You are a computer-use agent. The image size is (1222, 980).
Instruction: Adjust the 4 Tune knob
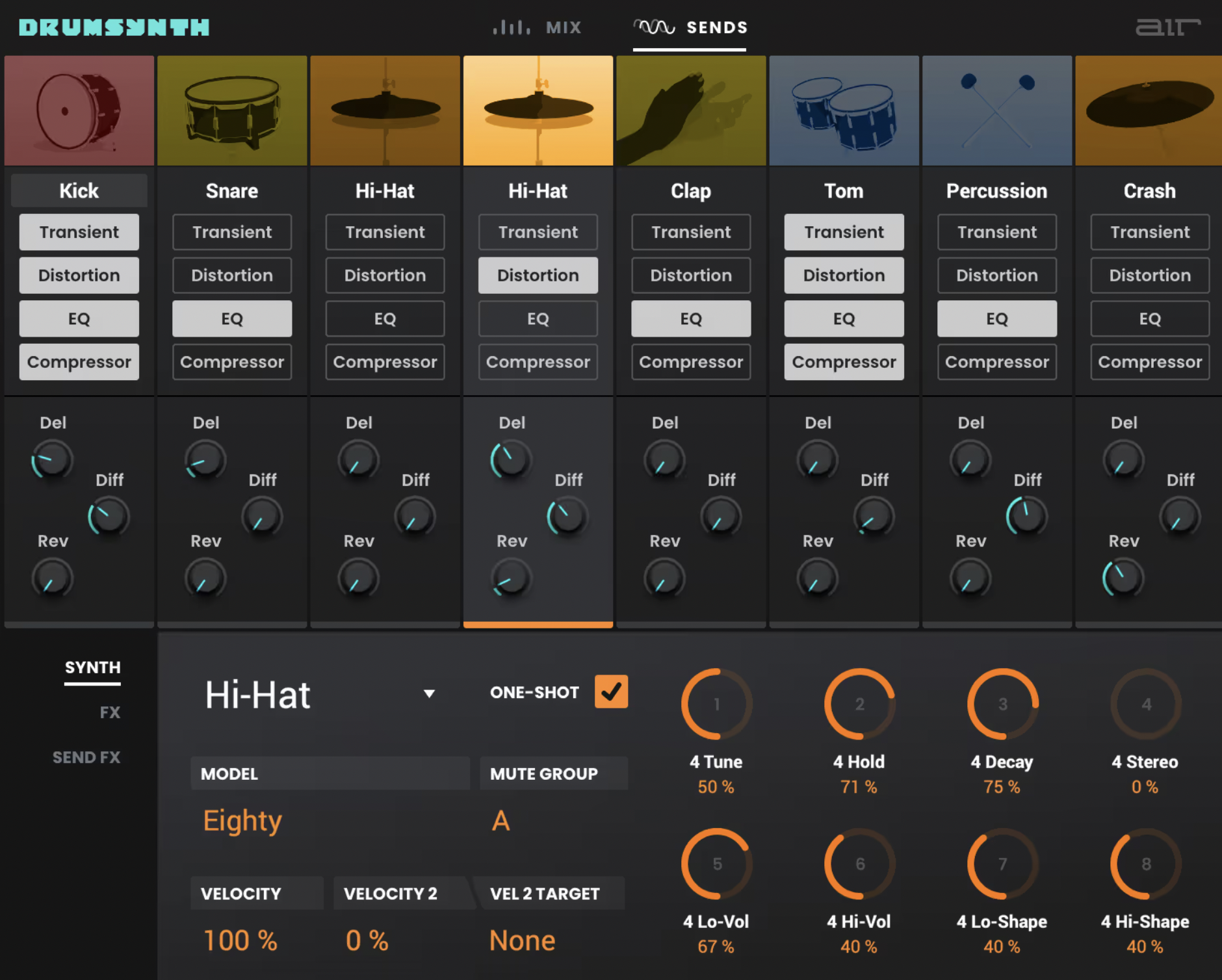click(x=715, y=704)
